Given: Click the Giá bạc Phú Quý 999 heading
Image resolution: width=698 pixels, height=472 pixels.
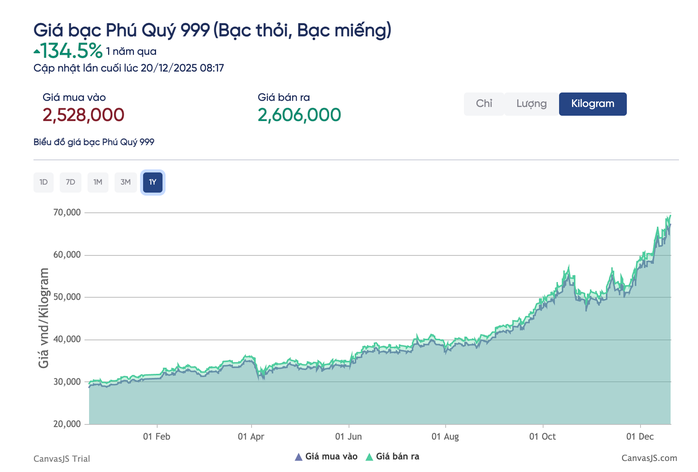Looking at the screenshot, I should pos(212,31).
